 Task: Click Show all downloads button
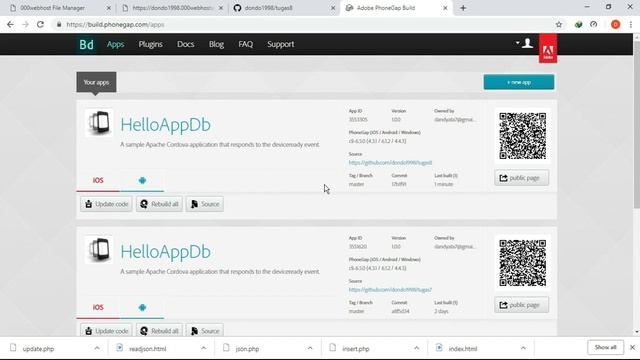pyautogui.click(x=606, y=347)
